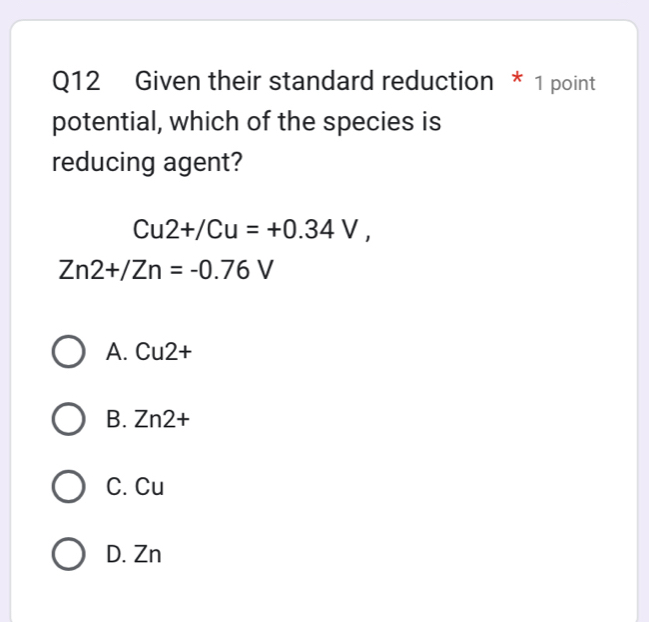Choose the radio circle beside B. Zn2+
The height and width of the screenshot is (622, 649).
pos(67,420)
